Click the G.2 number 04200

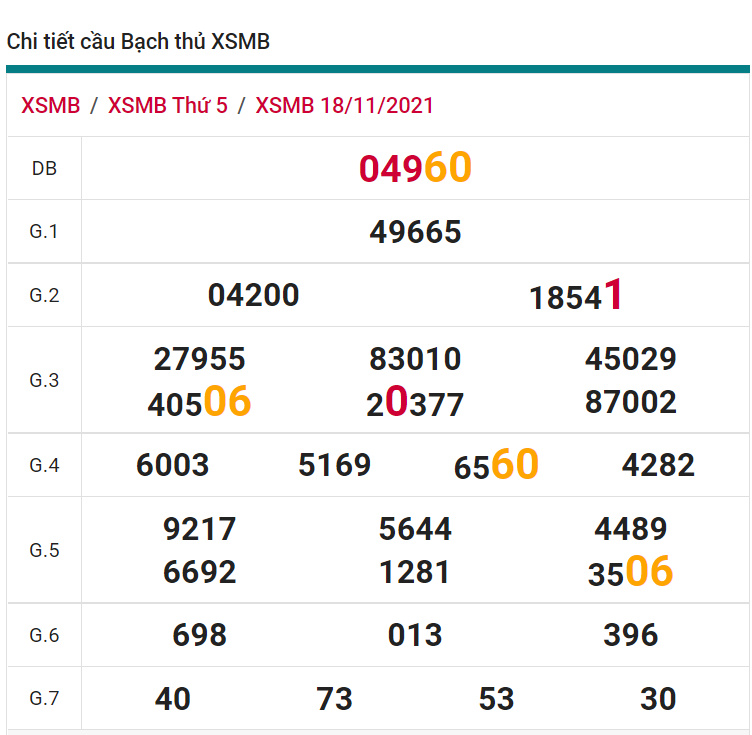point(253,295)
